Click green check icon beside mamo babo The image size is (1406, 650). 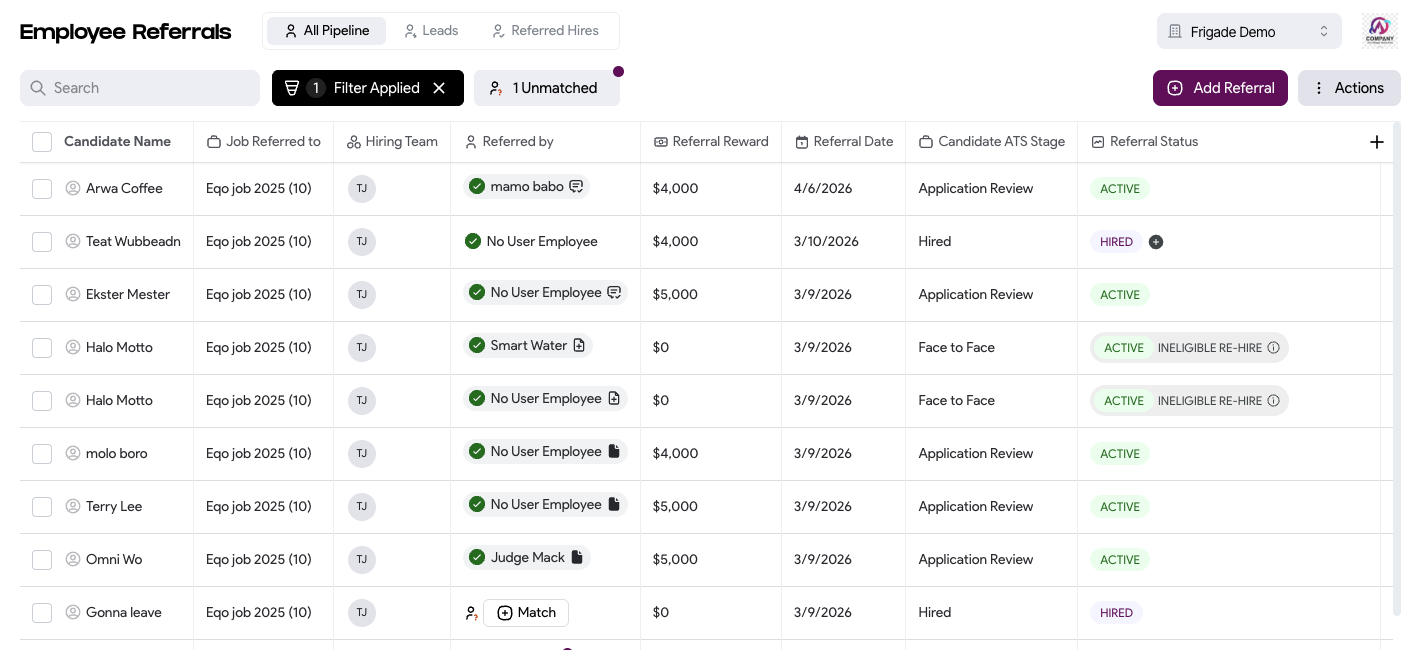point(477,186)
